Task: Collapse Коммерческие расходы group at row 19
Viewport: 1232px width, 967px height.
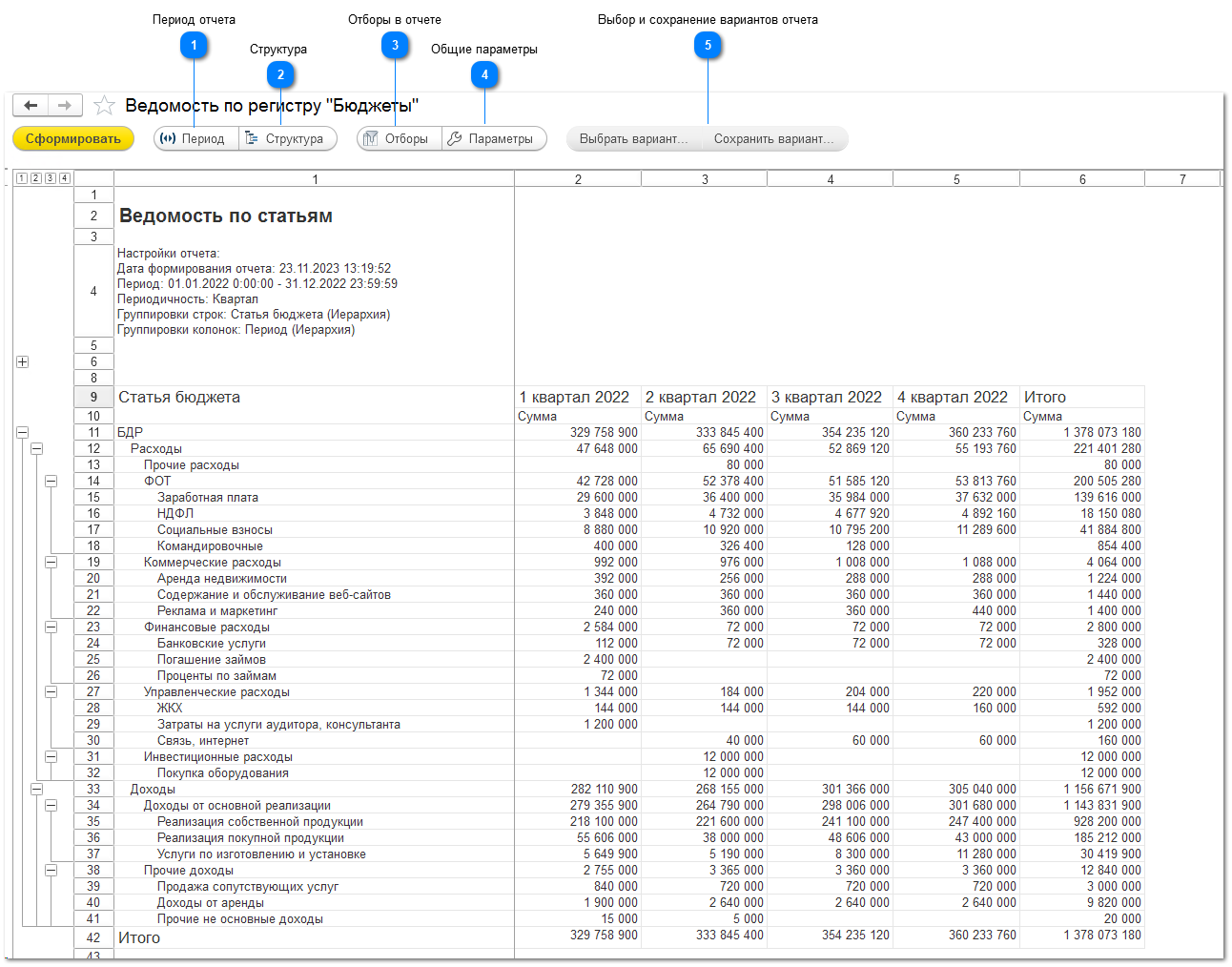Action: [51, 562]
